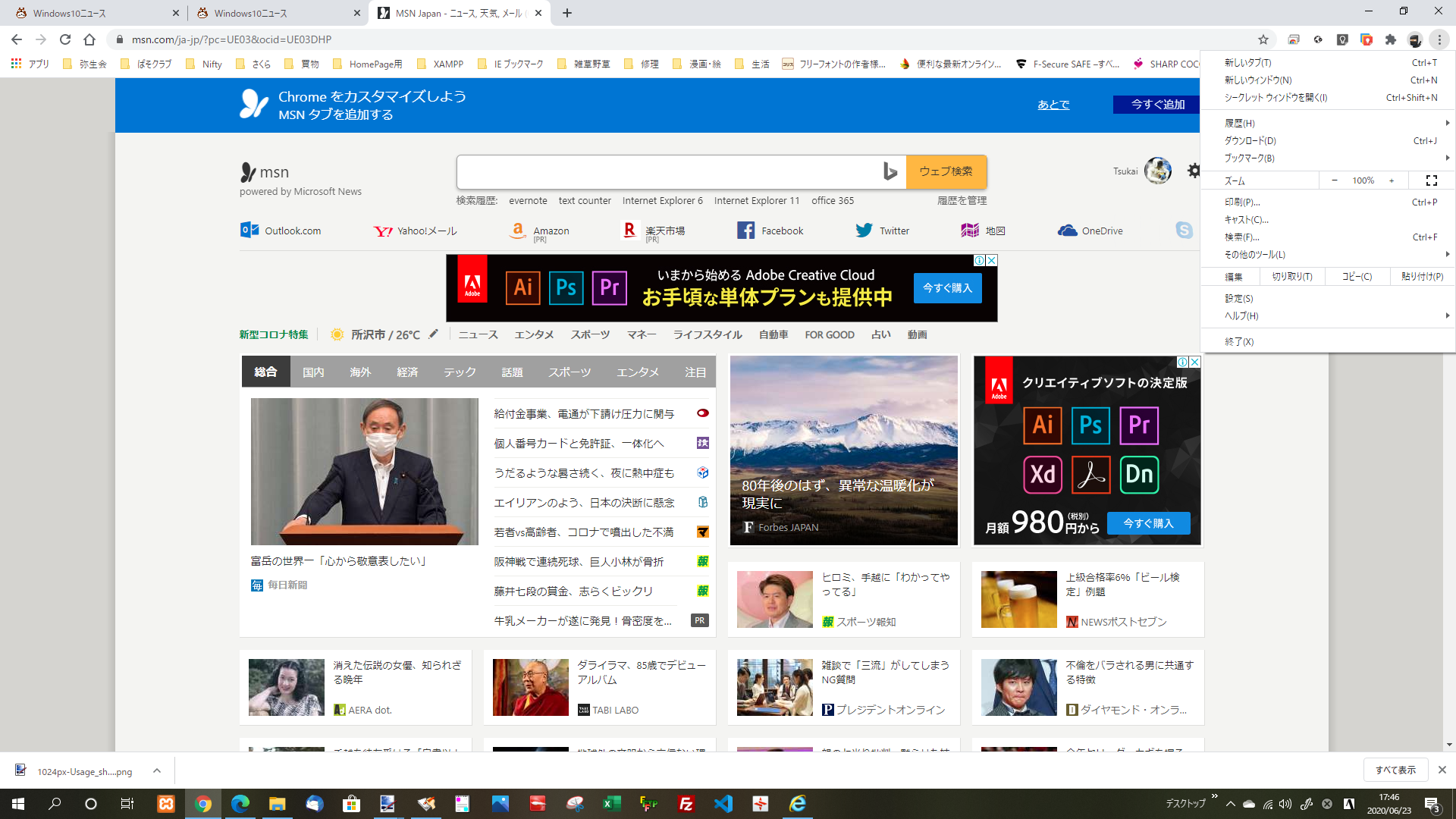
Task: Open download item options chevron
Action: pyautogui.click(x=157, y=770)
